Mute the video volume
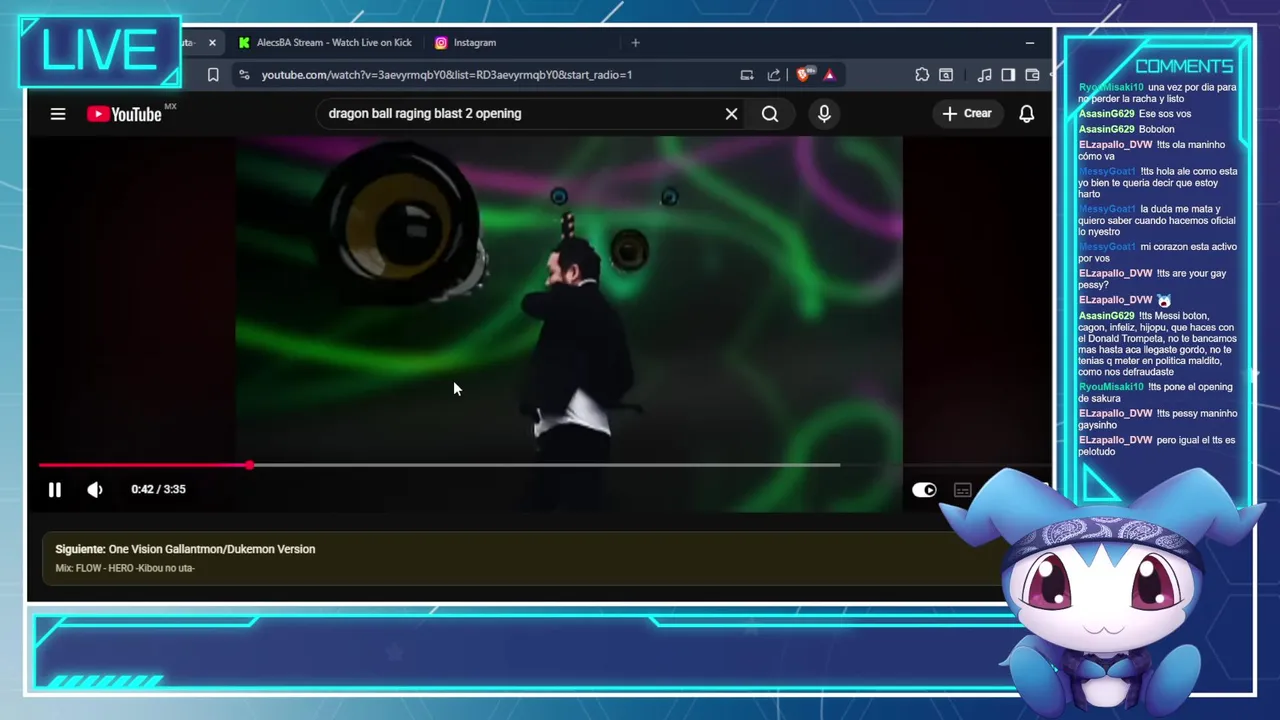 [95, 489]
